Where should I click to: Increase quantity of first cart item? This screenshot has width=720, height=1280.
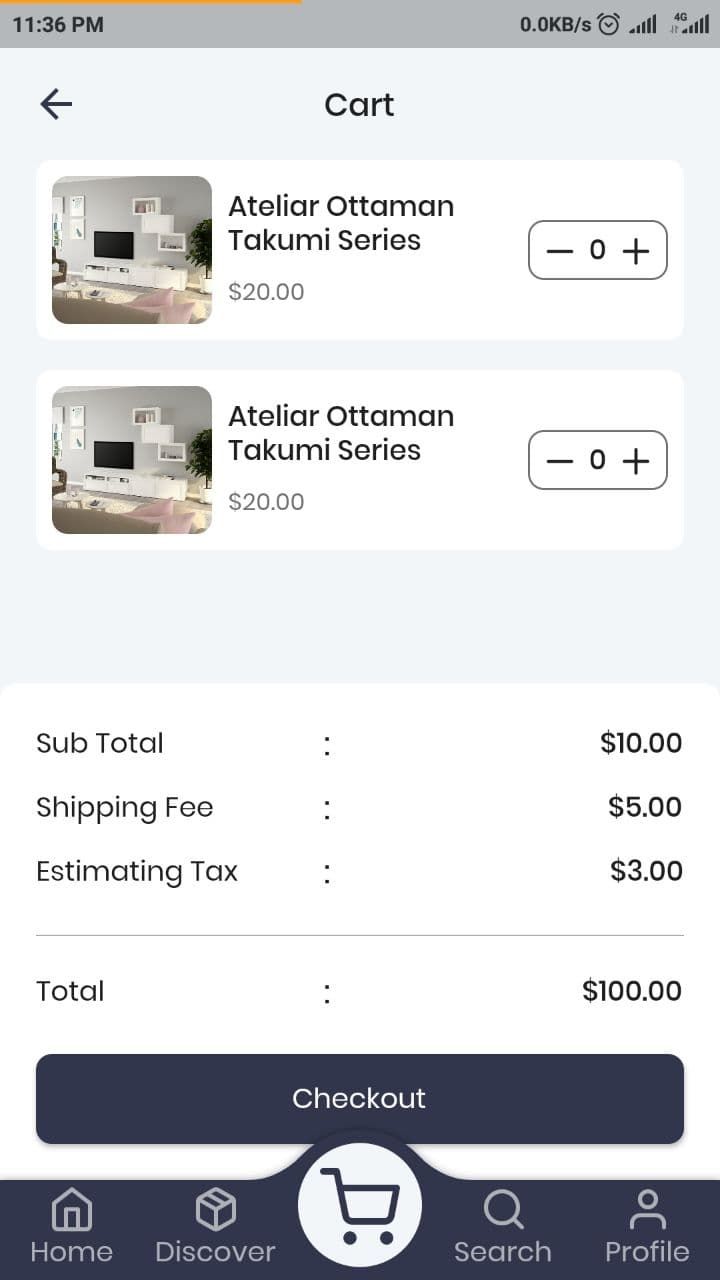[x=636, y=251]
